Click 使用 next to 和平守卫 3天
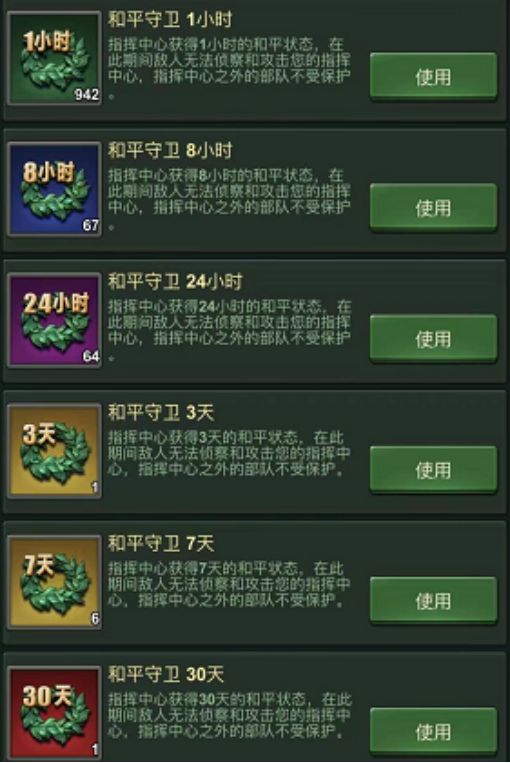 [433, 470]
